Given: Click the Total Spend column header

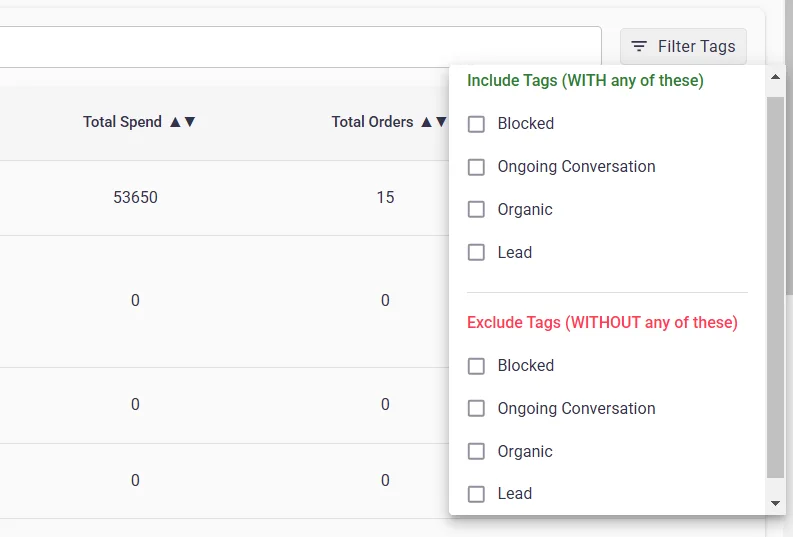Looking at the screenshot, I should (122, 122).
